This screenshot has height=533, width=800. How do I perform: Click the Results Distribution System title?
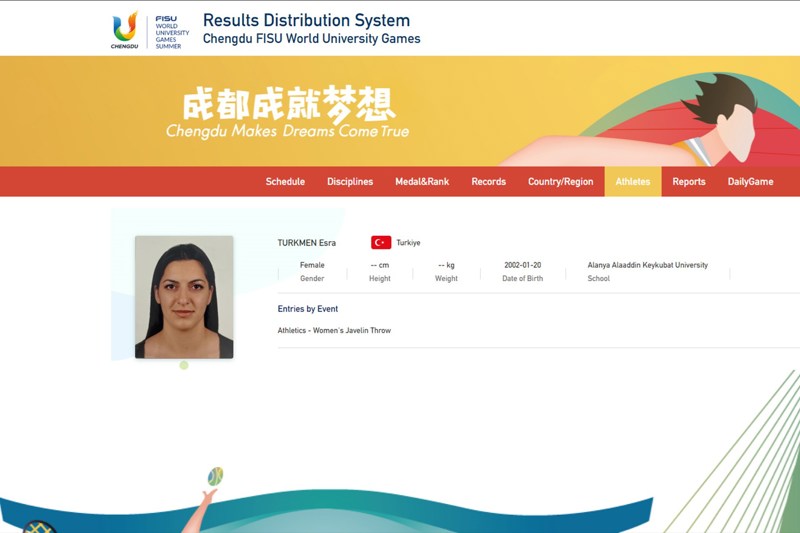(x=306, y=20)
